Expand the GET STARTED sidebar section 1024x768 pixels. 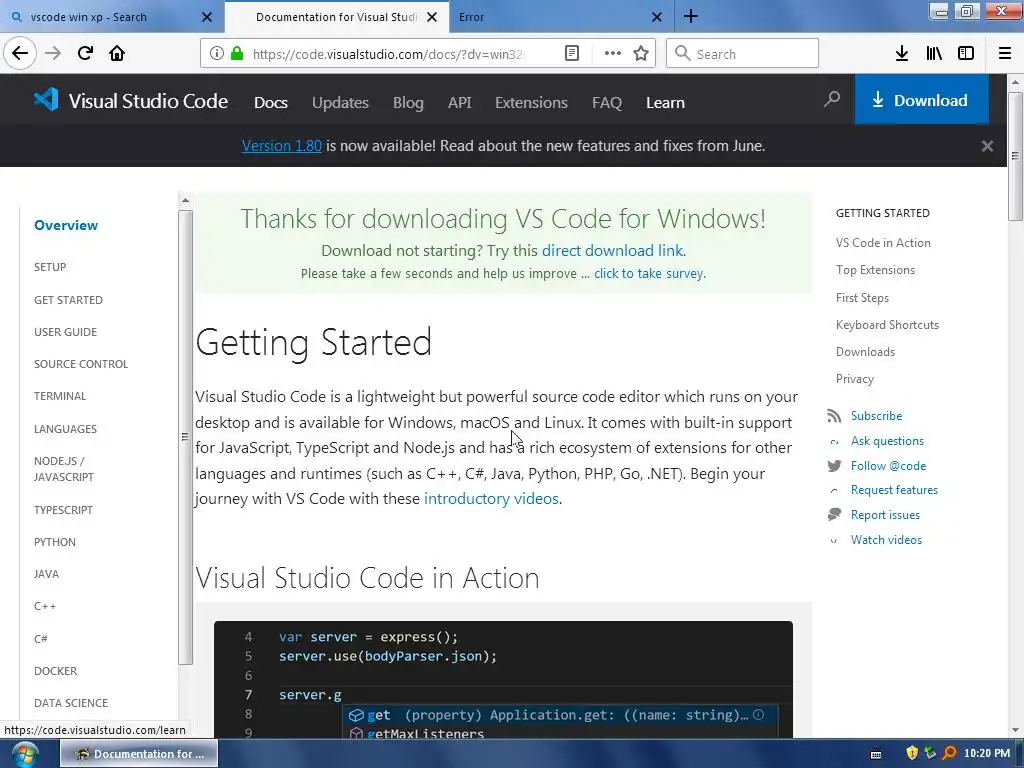pyautogui.click(x=69, y=300)
